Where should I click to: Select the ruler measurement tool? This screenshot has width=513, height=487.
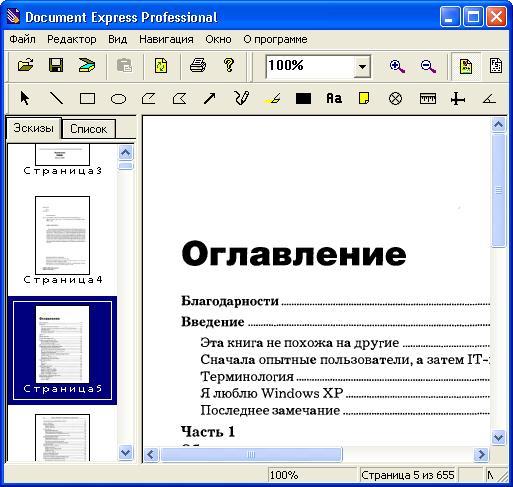click(428, 99)
